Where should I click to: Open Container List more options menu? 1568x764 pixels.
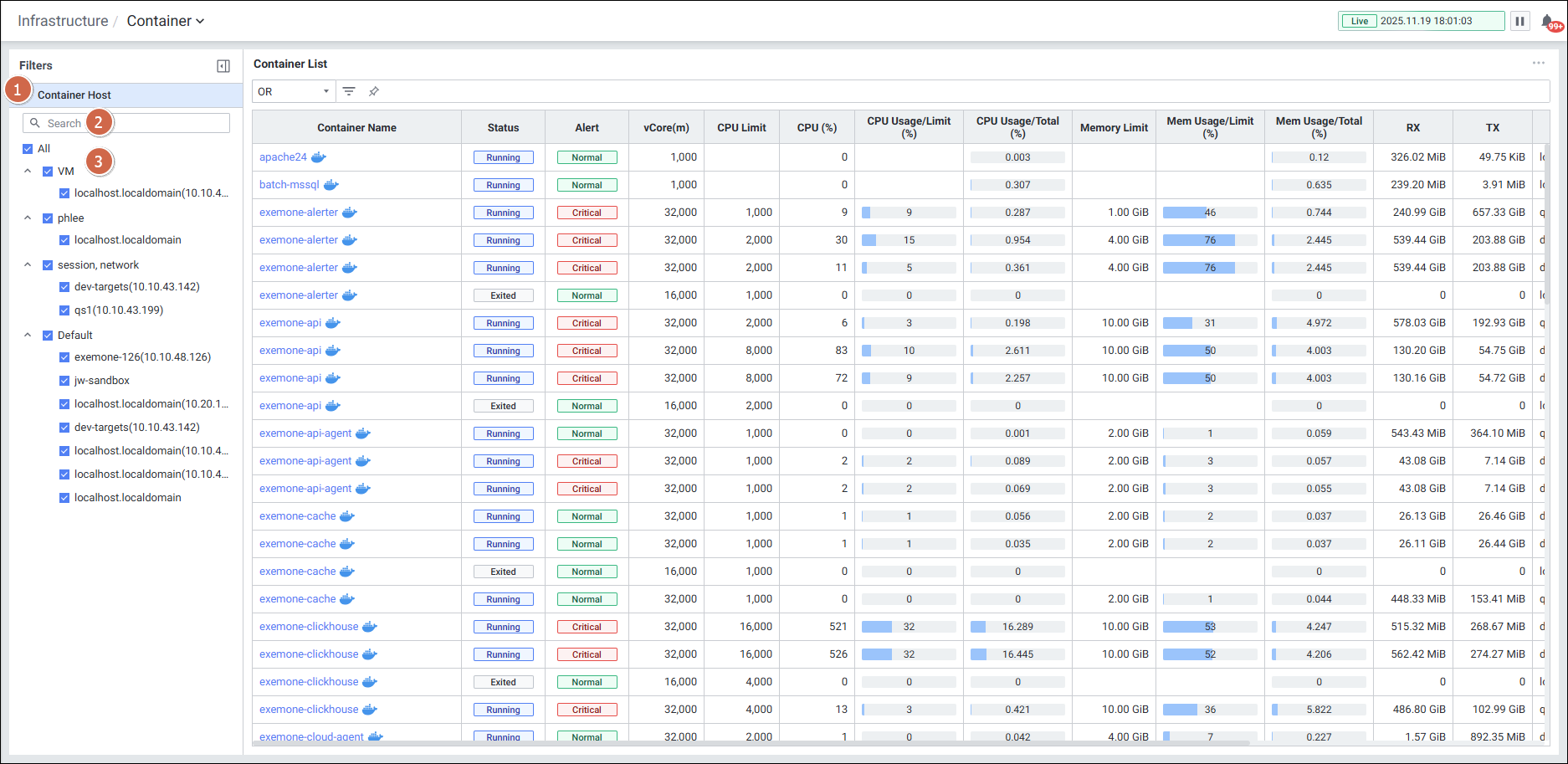click(1538, 64)
